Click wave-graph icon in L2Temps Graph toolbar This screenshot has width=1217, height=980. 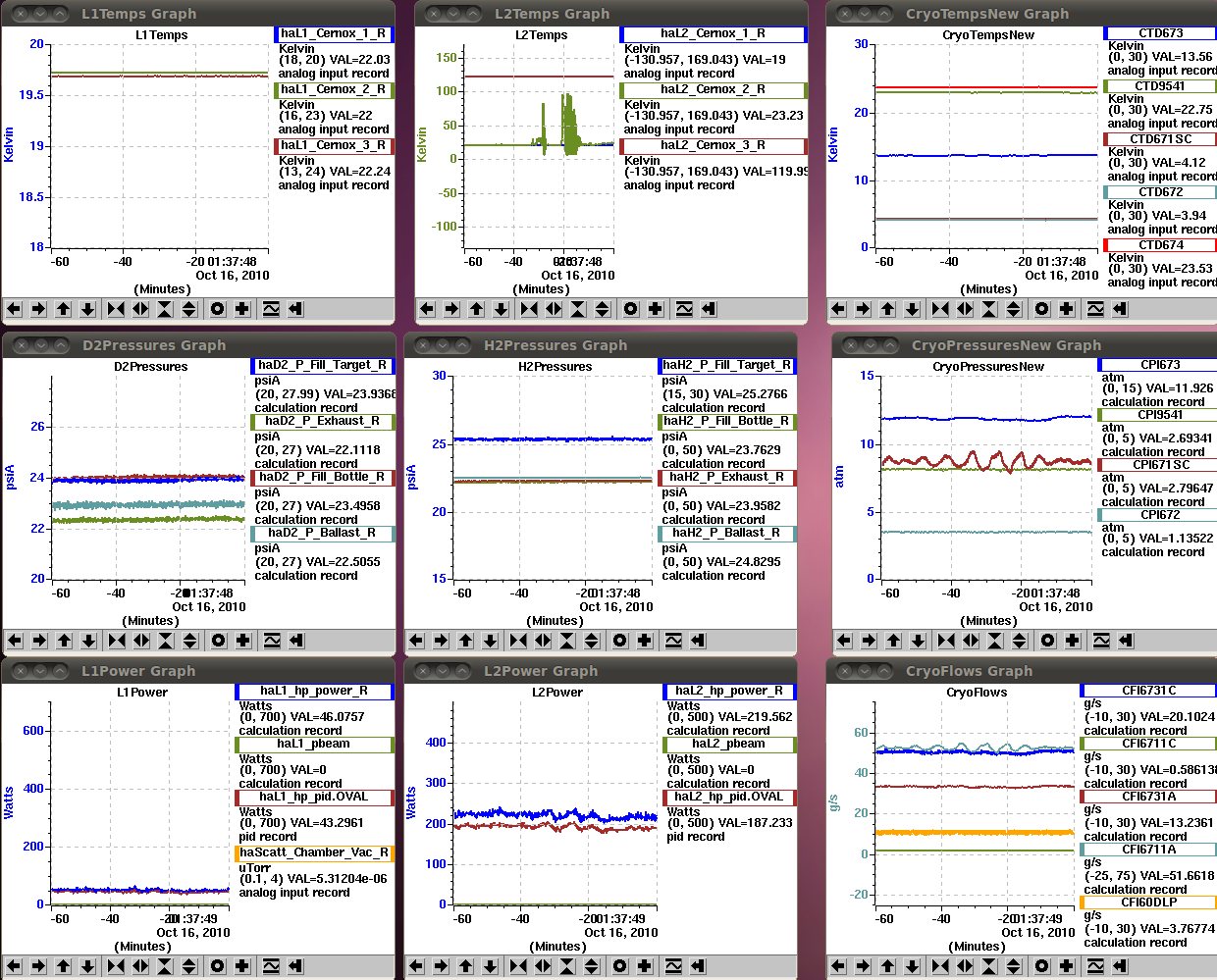point(684,309)
